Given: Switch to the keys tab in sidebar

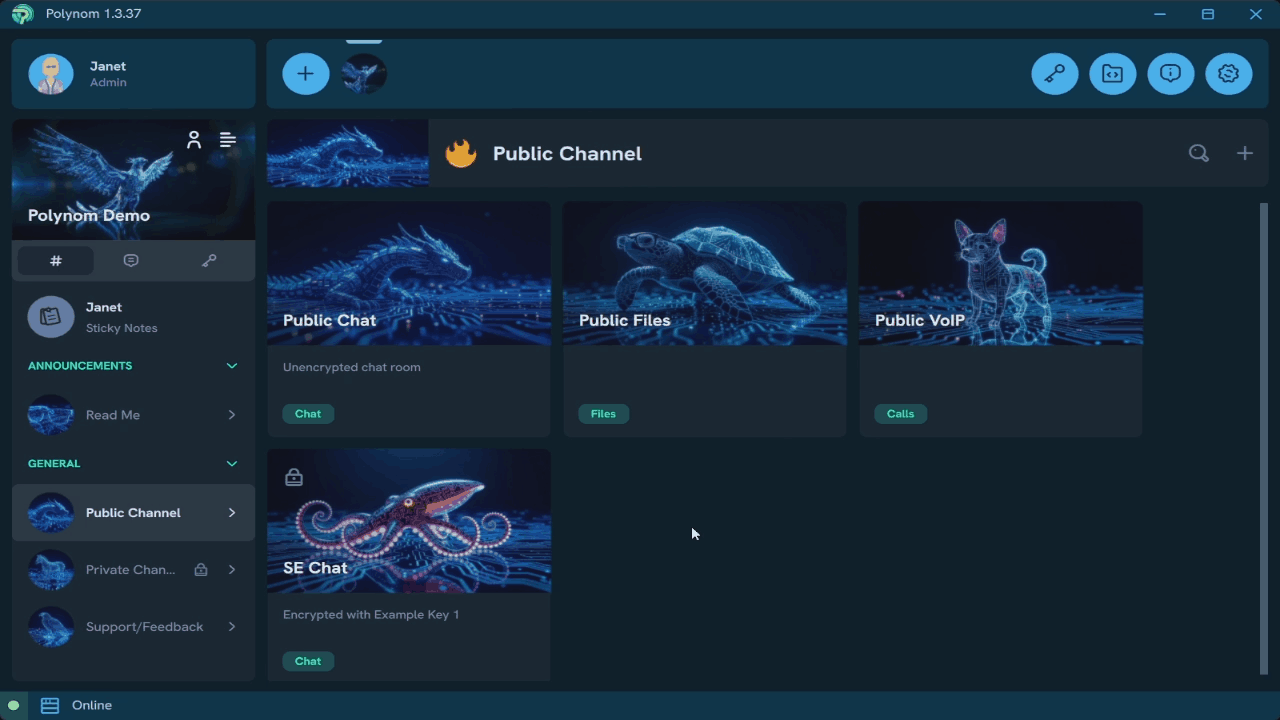Looking at the screenshot, I should 209,261.
